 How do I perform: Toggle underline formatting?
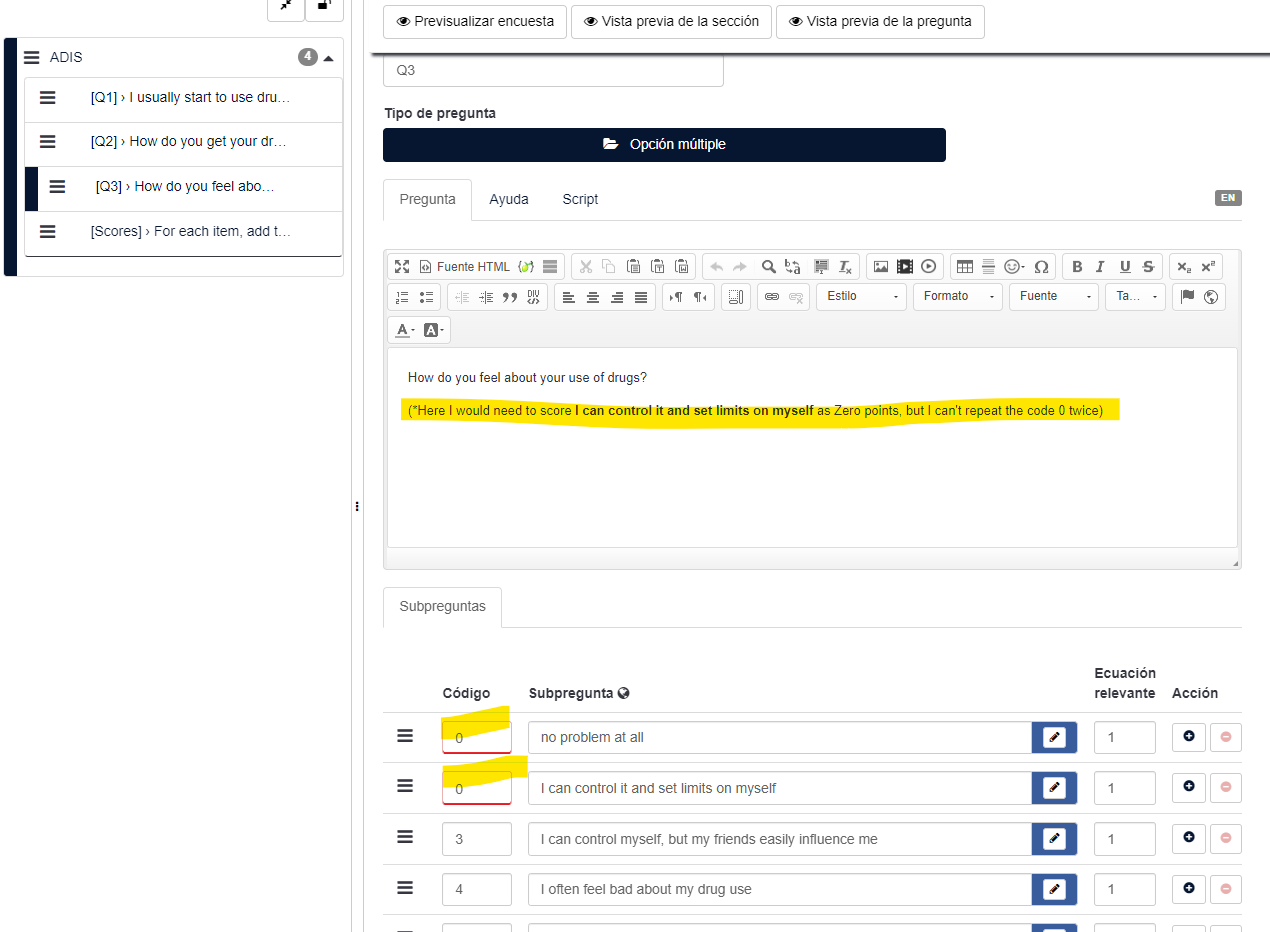coord(1124,267)
